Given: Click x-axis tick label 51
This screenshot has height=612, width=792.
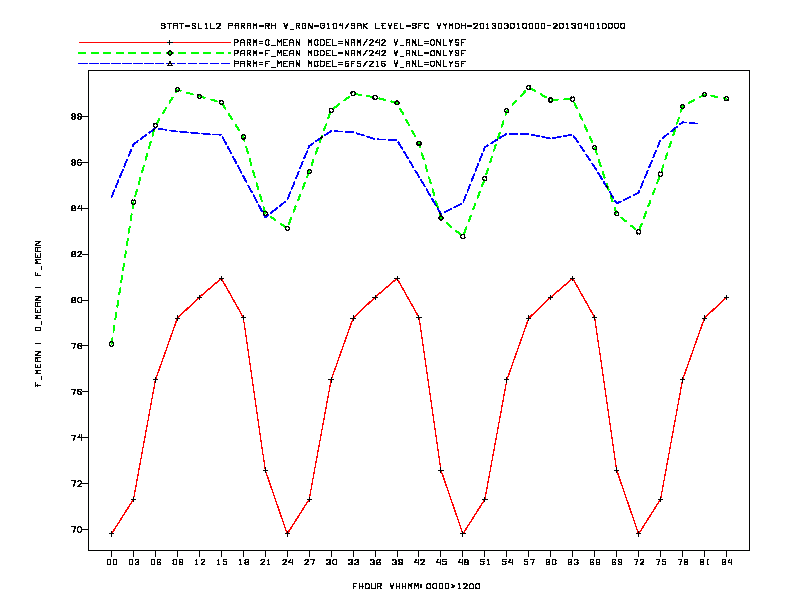Looking at the screenshot, I should 485,562.
